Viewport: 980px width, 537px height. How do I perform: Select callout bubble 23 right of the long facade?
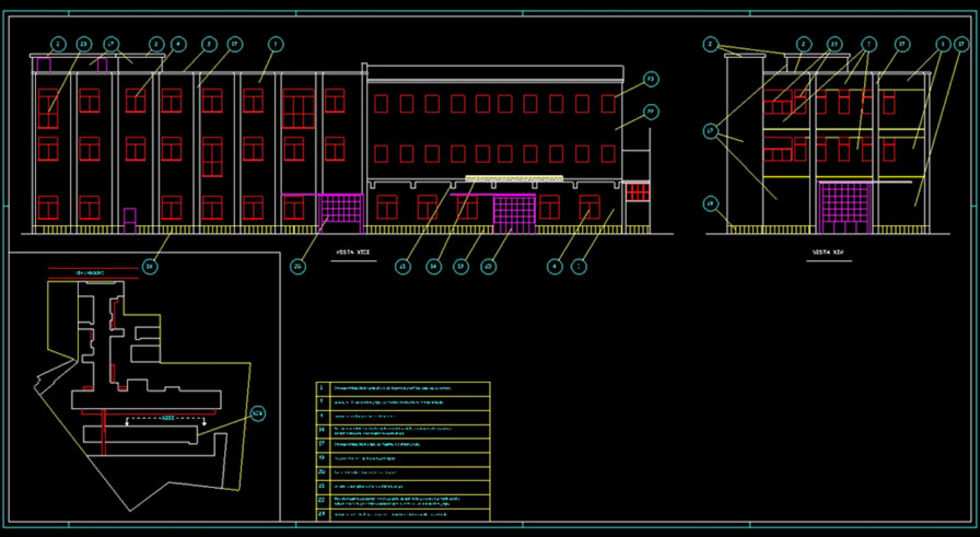[649, 79]
